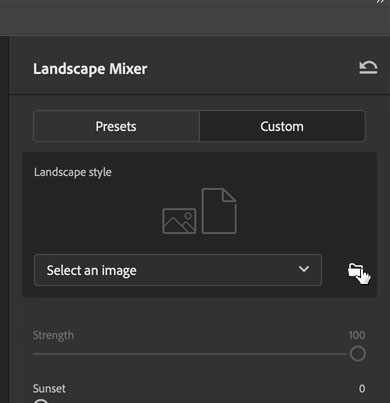Click the Strength label
390x403 pixels.
coord(53,335)
